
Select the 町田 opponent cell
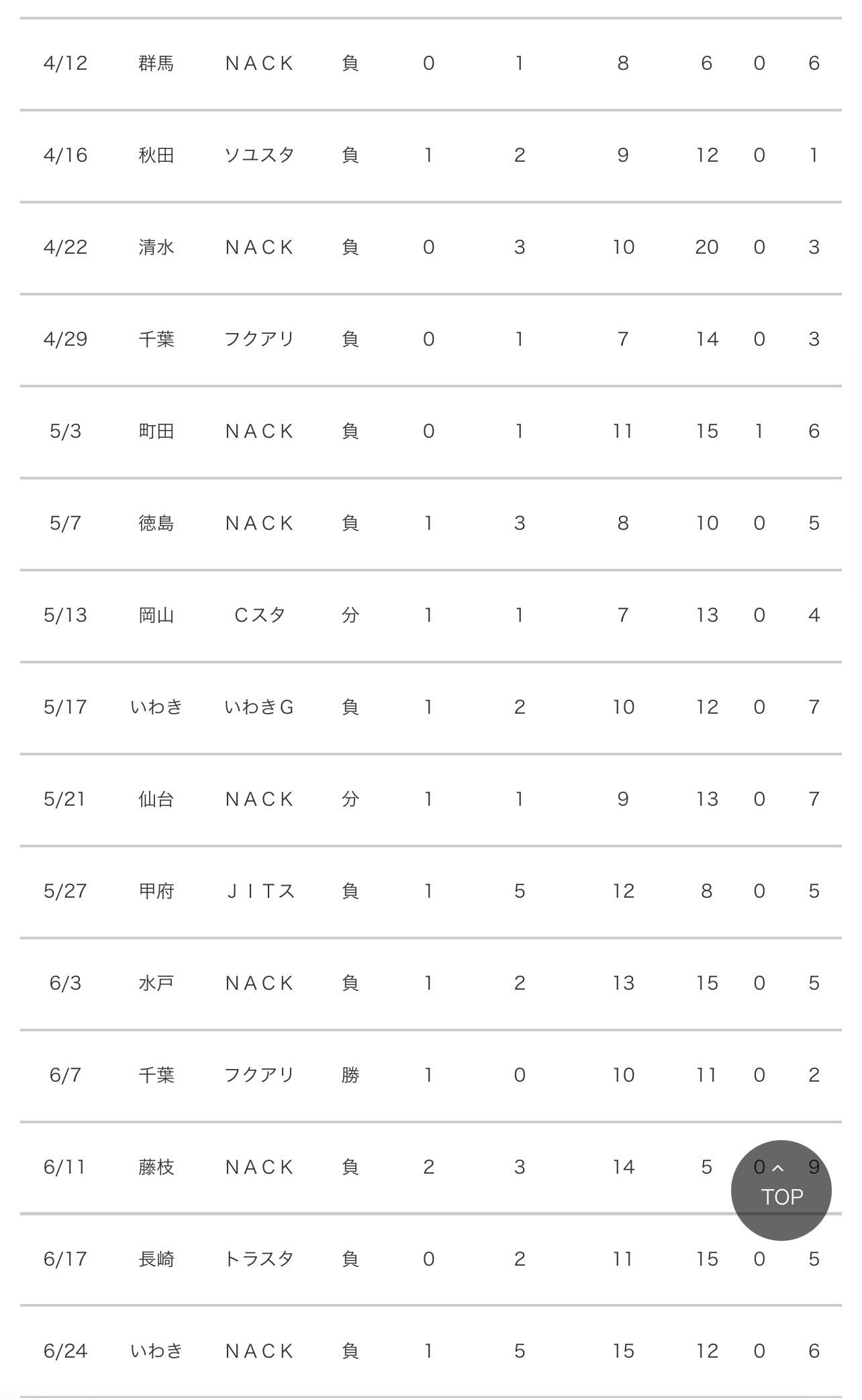(156, 431)
